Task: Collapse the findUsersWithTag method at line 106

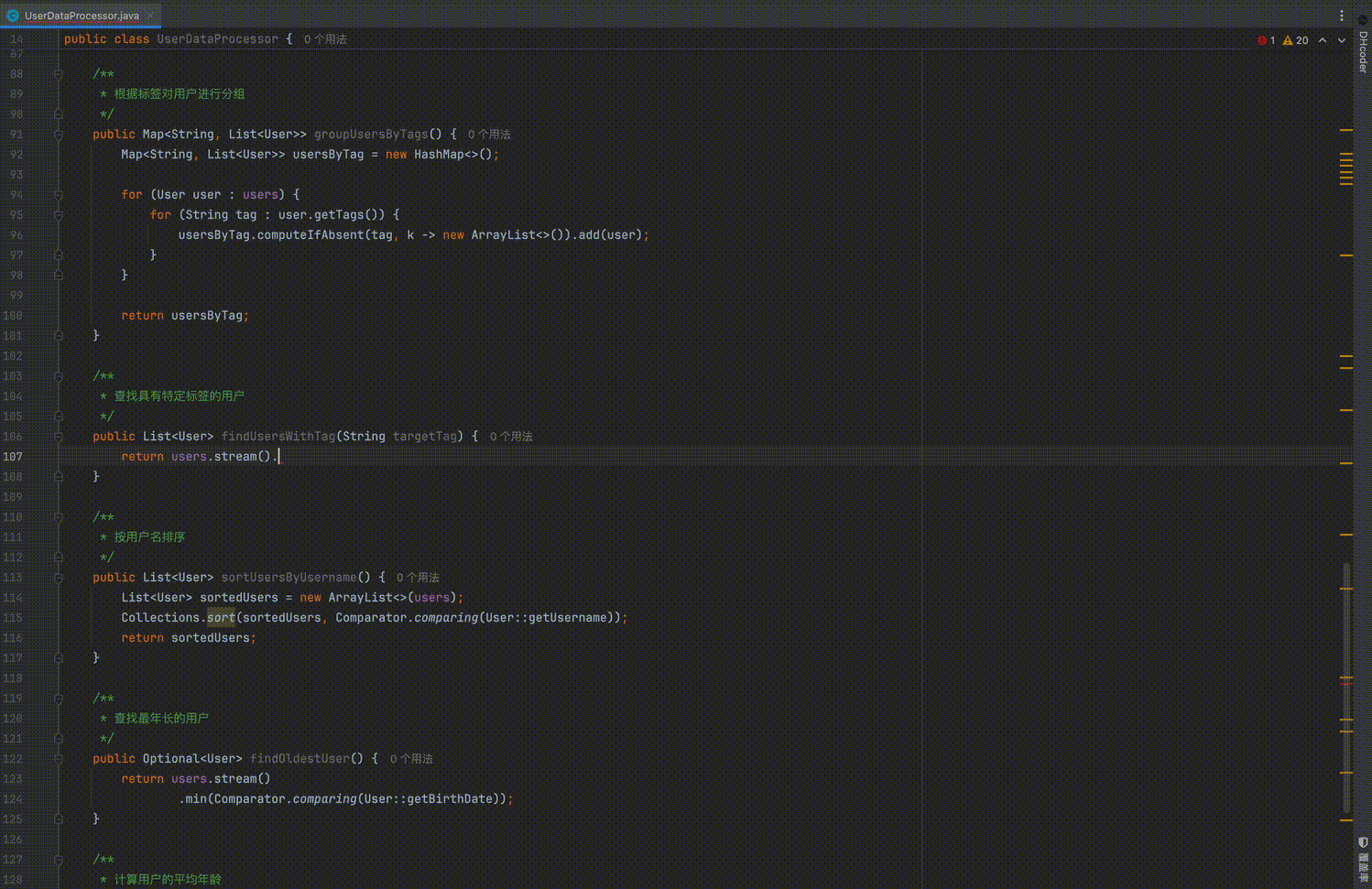Action: [59, 437]
